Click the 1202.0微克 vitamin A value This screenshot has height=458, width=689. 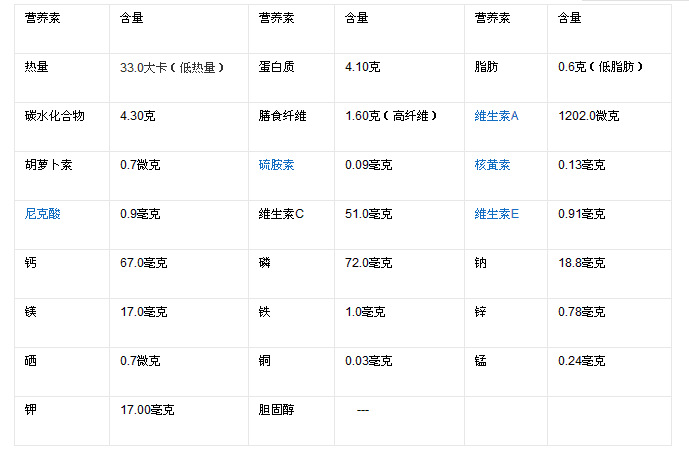coord(589,116)
